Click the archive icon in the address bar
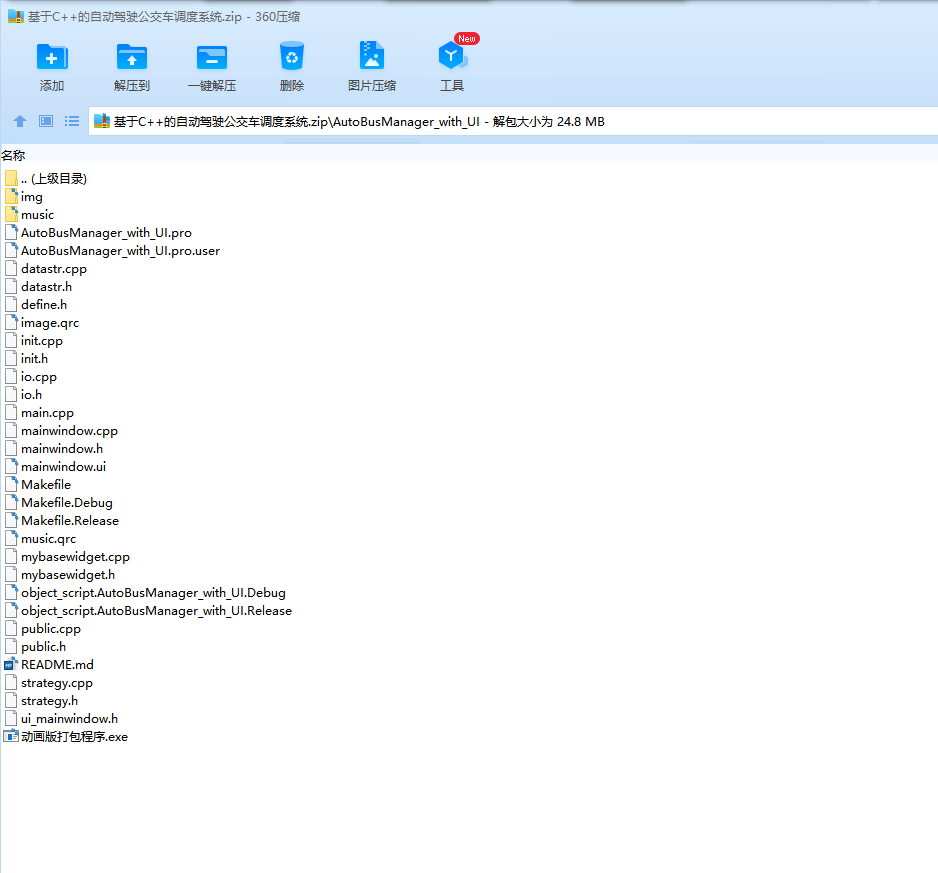The width and height of the screenshot is (938, 873). point(102,121)
